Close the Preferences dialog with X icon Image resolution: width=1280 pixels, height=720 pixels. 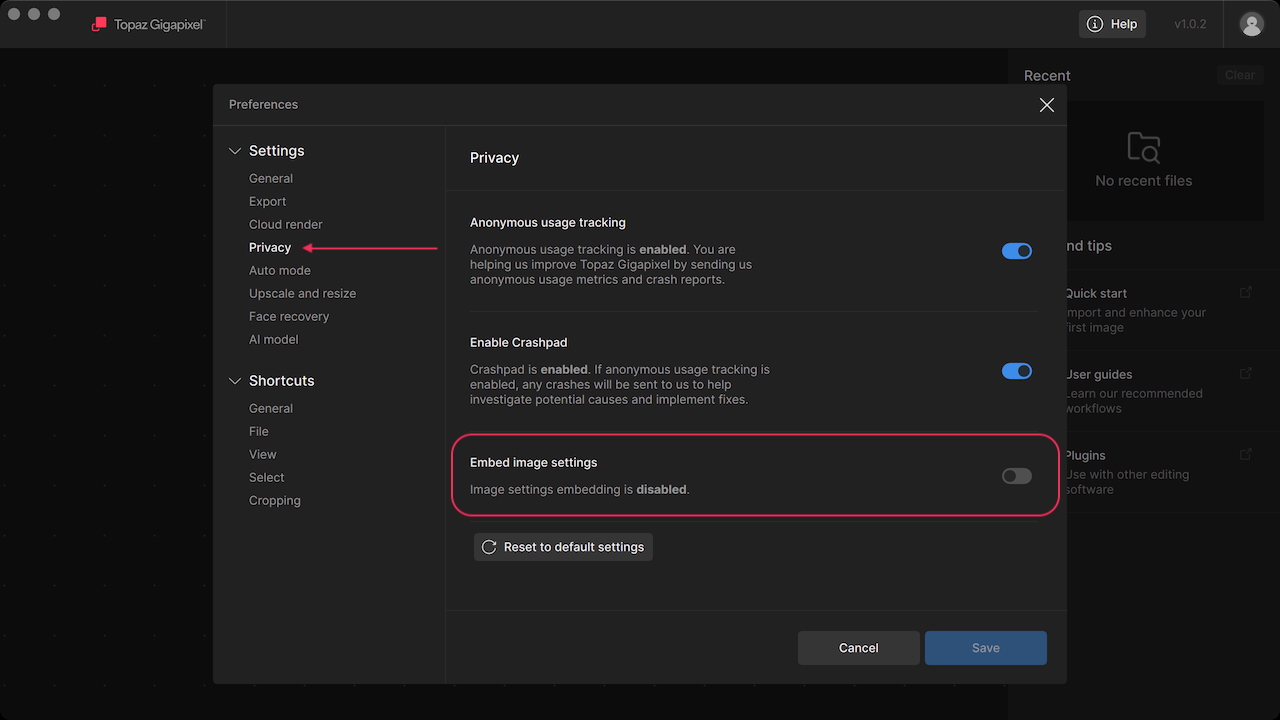1046,105
